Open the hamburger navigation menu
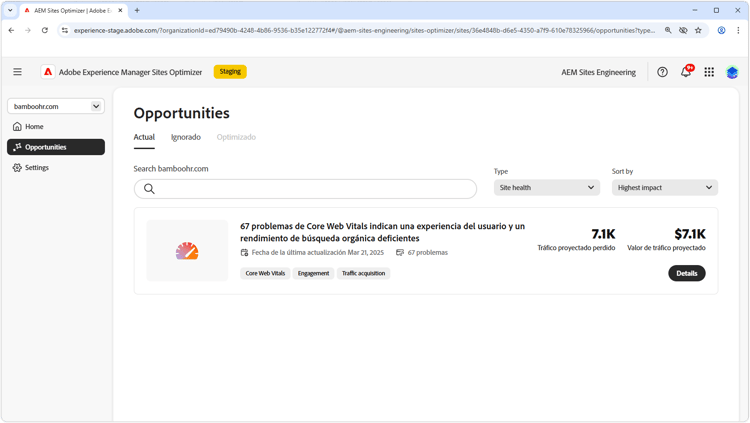Viewport: 750px width, 423px height. (17, 72)
